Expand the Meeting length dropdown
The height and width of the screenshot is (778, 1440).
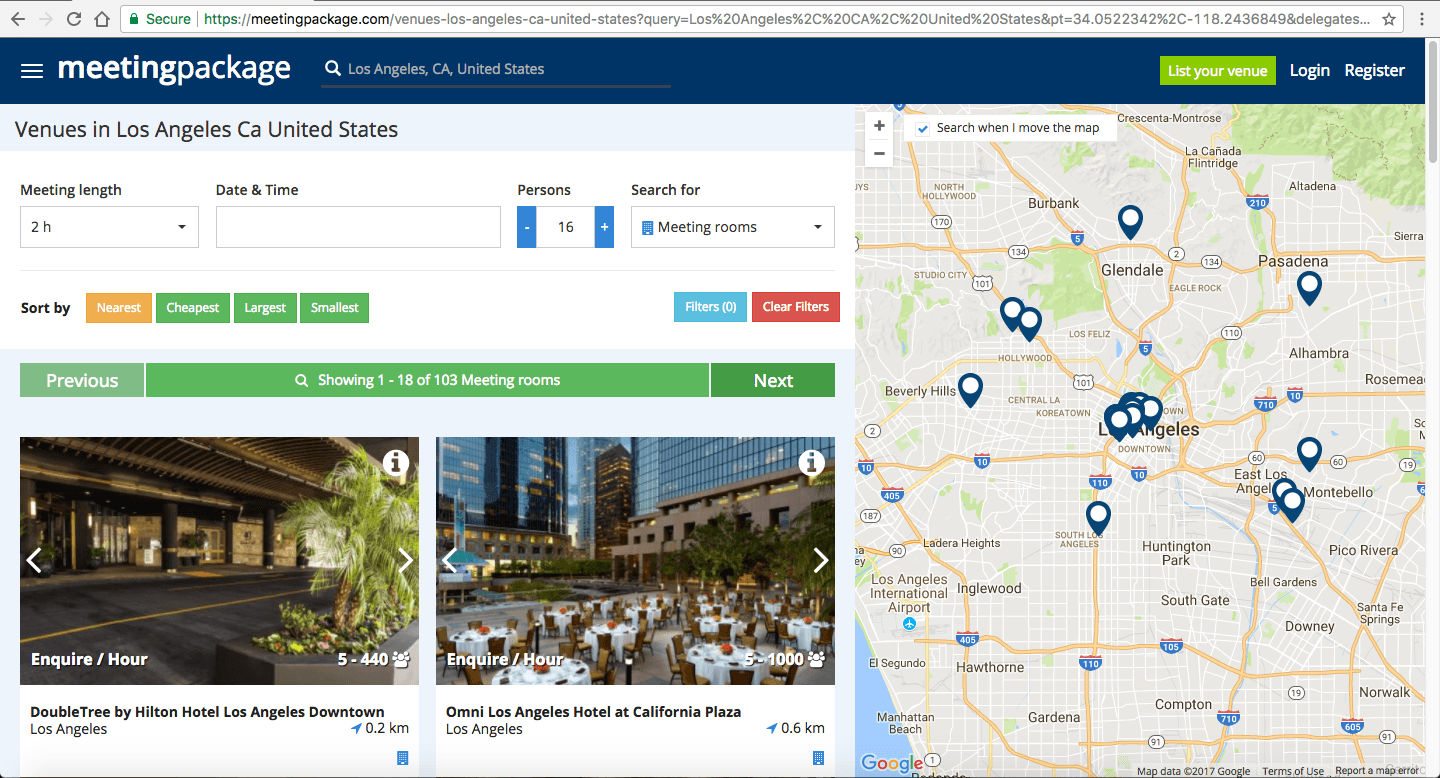click(x=109, y=227)
